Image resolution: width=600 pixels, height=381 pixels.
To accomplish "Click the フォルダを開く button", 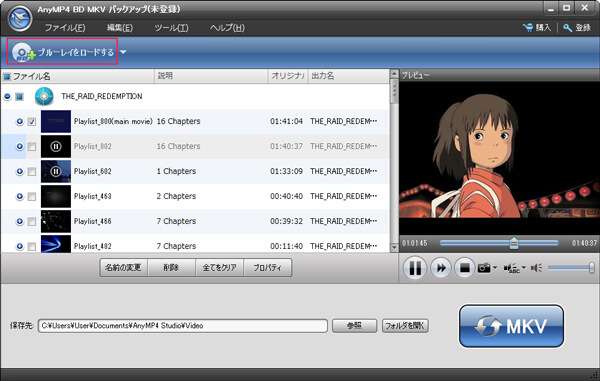I will [x=405, y=326].
